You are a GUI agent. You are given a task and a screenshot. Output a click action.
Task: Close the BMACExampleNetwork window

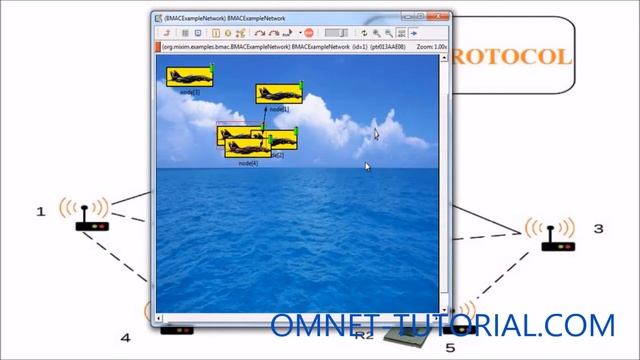pos(439,16)
